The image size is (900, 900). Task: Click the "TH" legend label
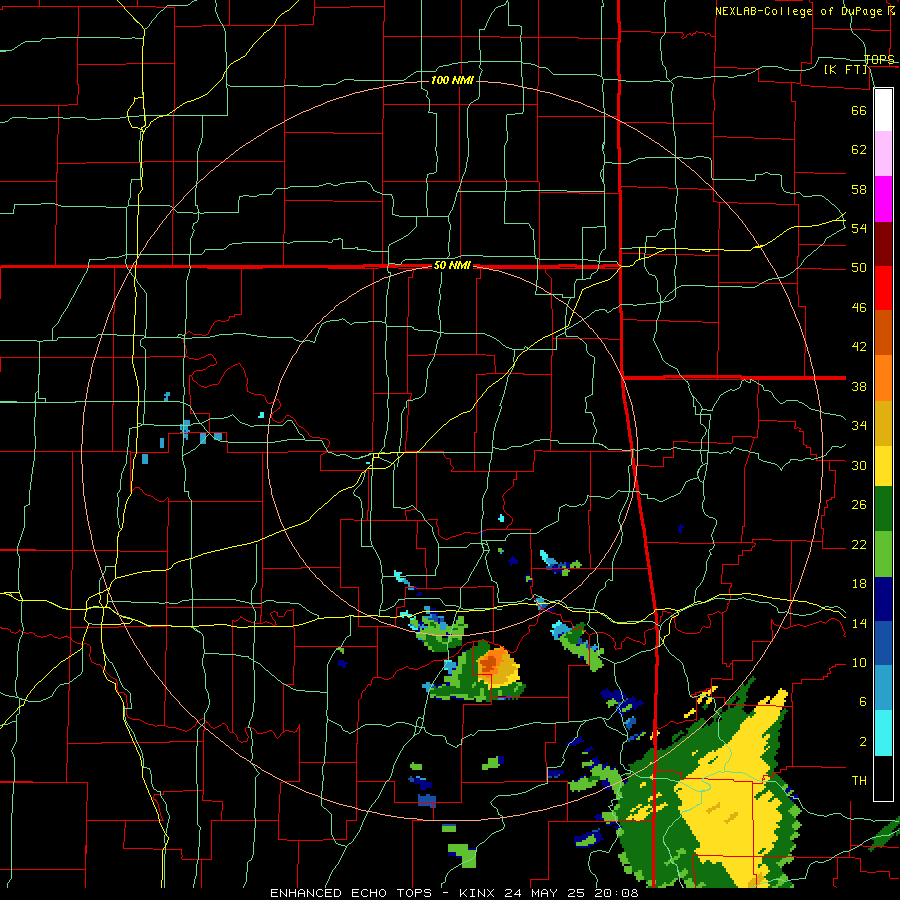[x=859, y=781]
